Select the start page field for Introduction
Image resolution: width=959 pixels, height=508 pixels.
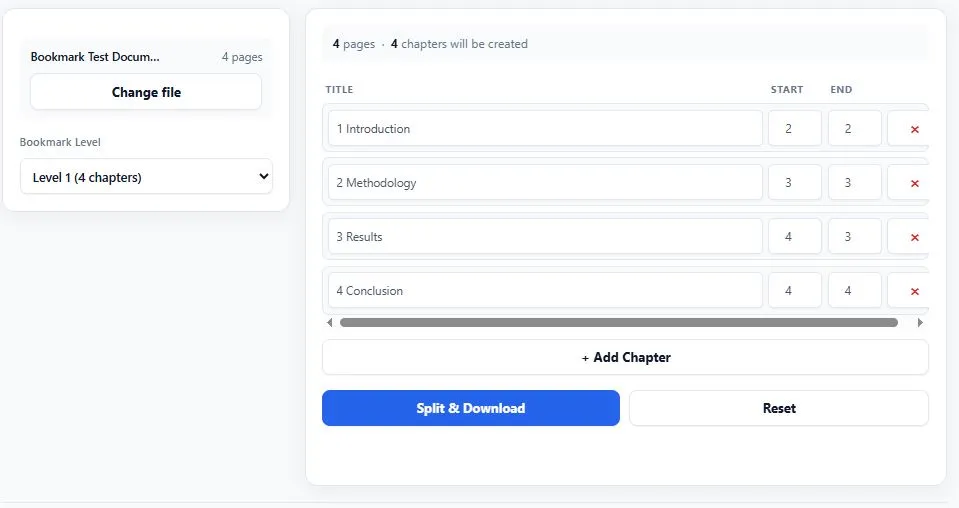794,128
